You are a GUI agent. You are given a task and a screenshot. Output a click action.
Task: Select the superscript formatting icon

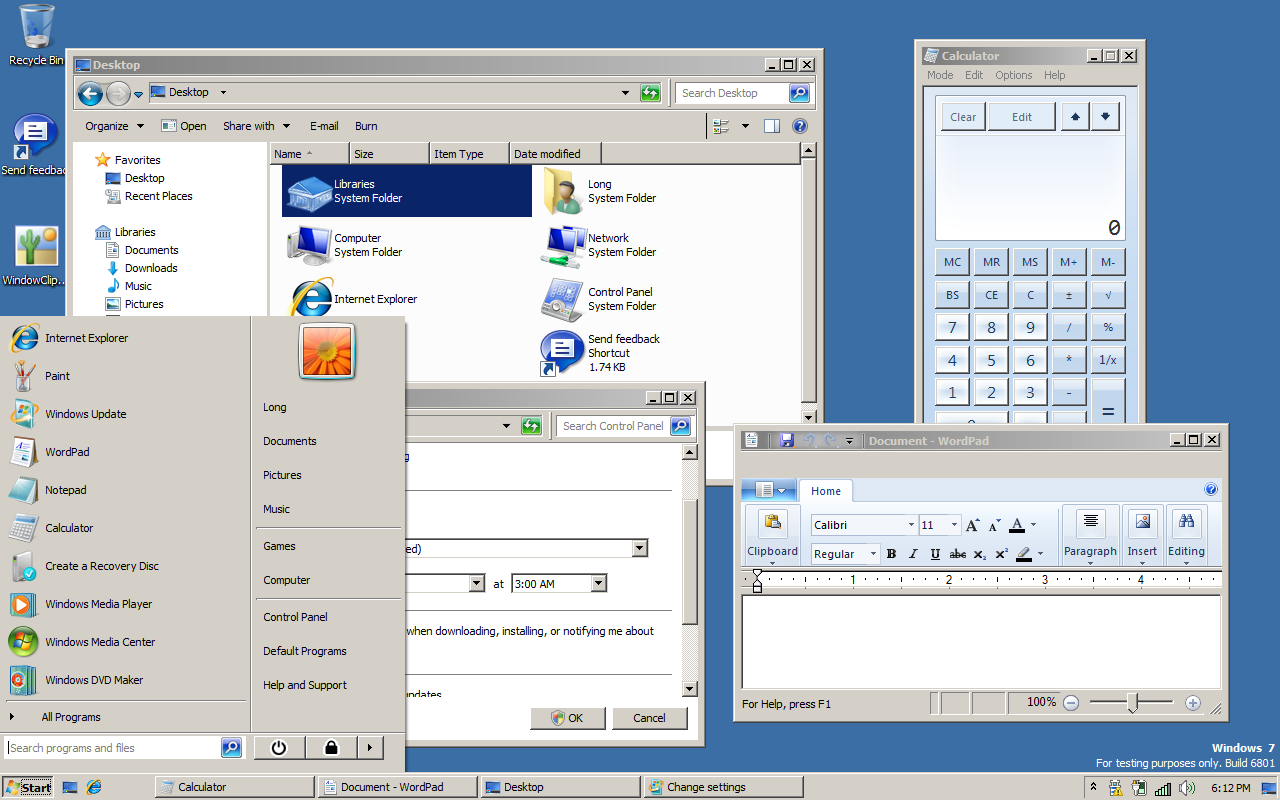1001,553
